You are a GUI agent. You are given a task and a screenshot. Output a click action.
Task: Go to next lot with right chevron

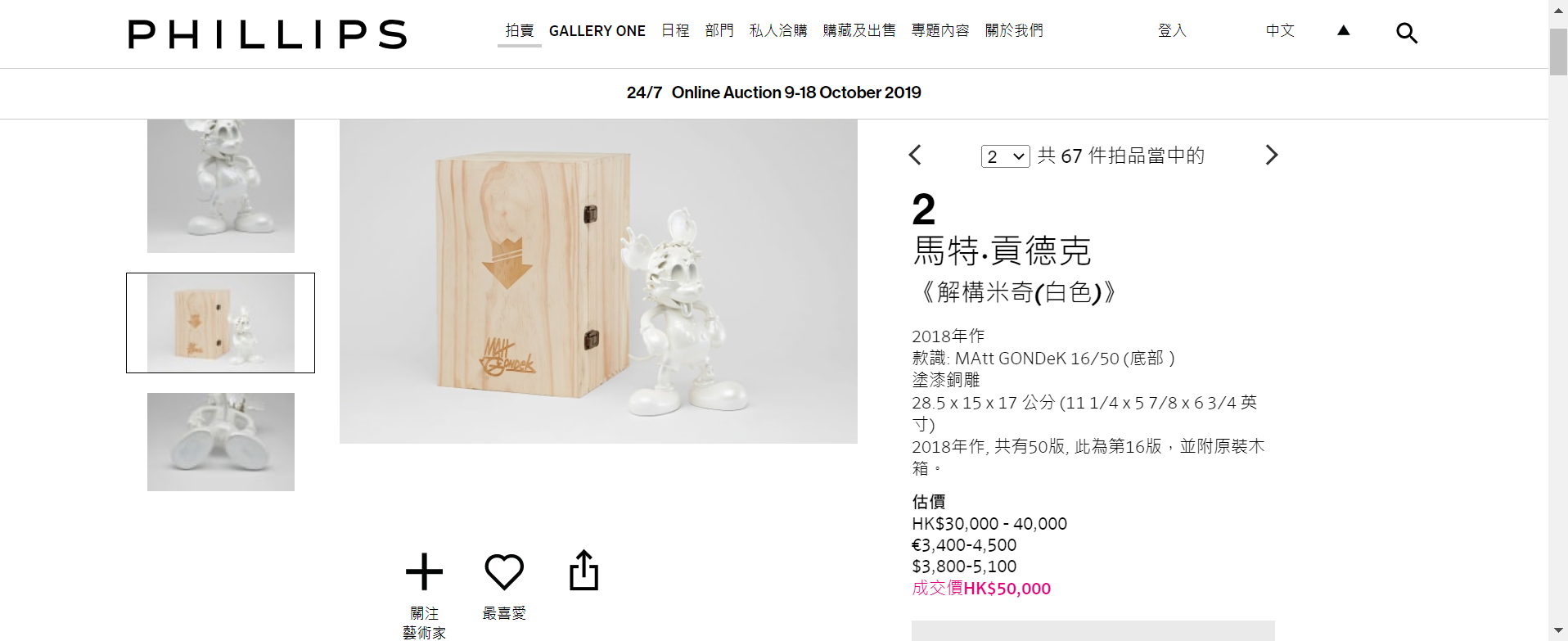tap(1271, 155)
